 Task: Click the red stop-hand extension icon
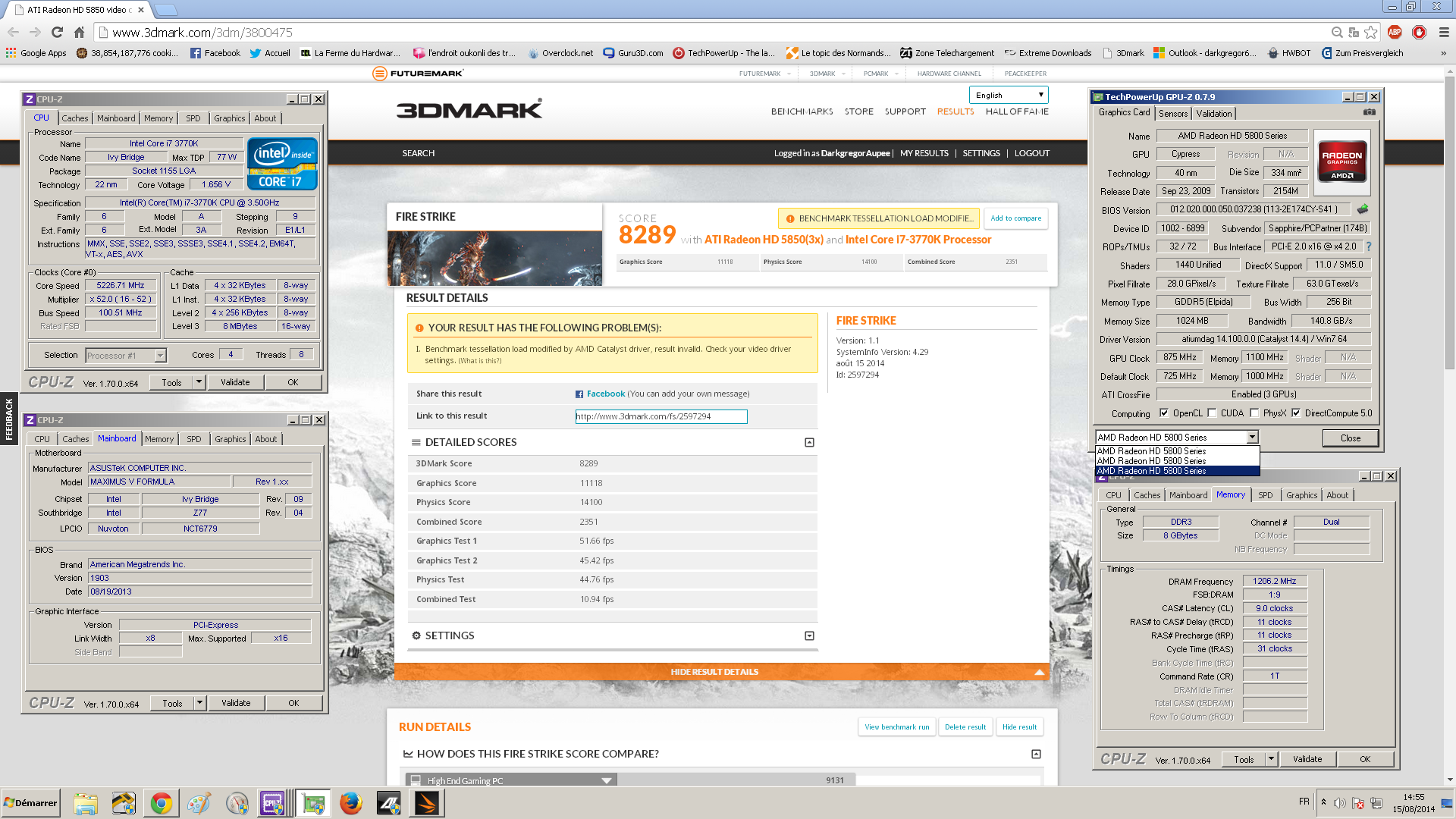[x=1419, y=32]
